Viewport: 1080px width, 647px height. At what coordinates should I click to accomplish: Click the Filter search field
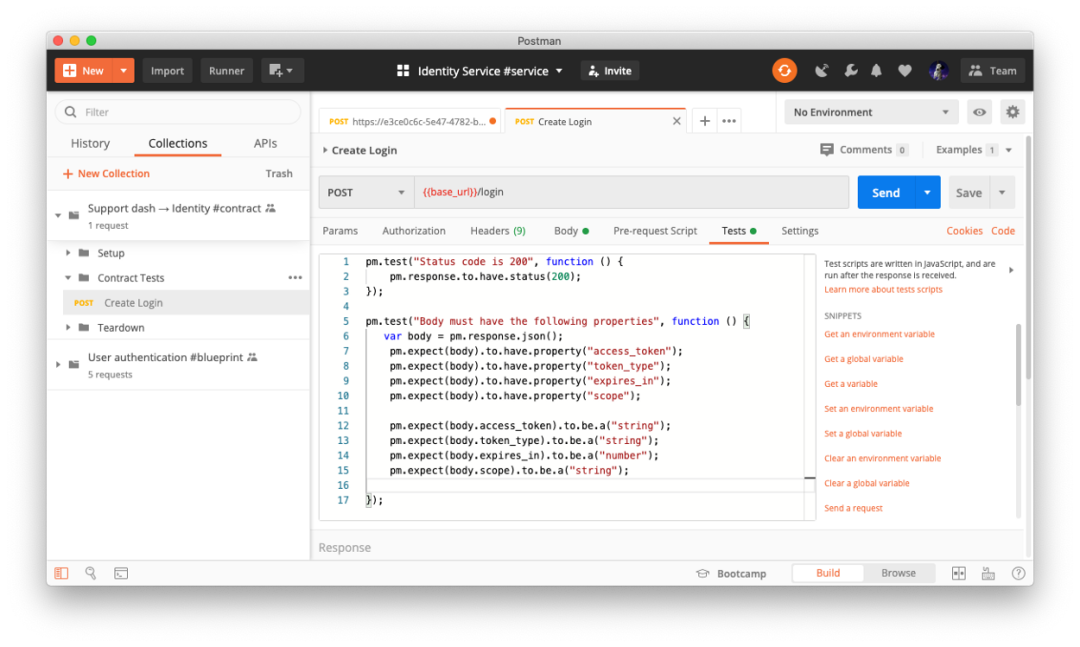[178, 112]
